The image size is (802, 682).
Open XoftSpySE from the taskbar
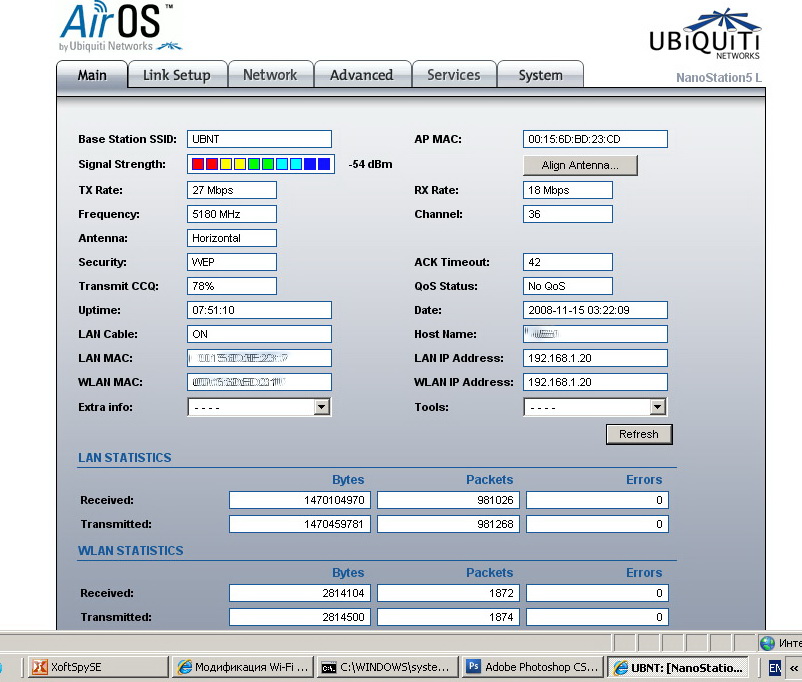[x=96, y=667]
